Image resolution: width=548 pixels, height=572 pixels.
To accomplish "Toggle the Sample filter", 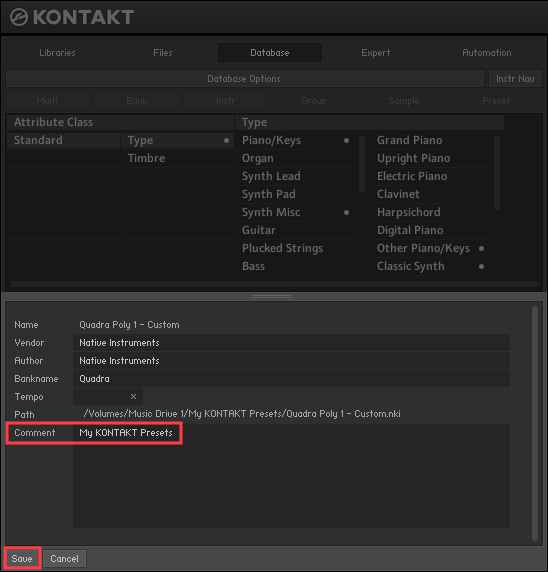I will (x=404, y=100).
